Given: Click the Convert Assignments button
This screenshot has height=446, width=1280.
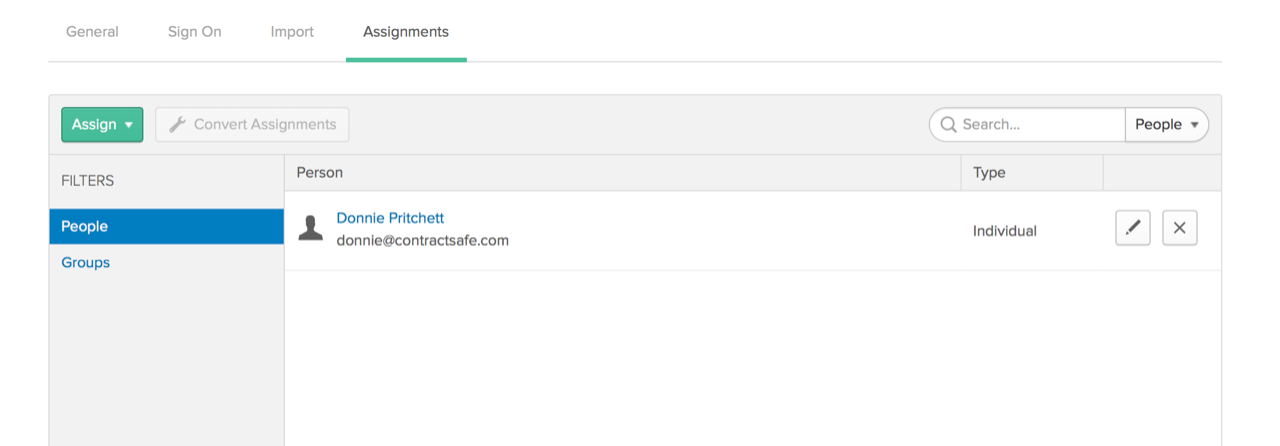Looking at the screenshot, I should (x=252, y=125).
